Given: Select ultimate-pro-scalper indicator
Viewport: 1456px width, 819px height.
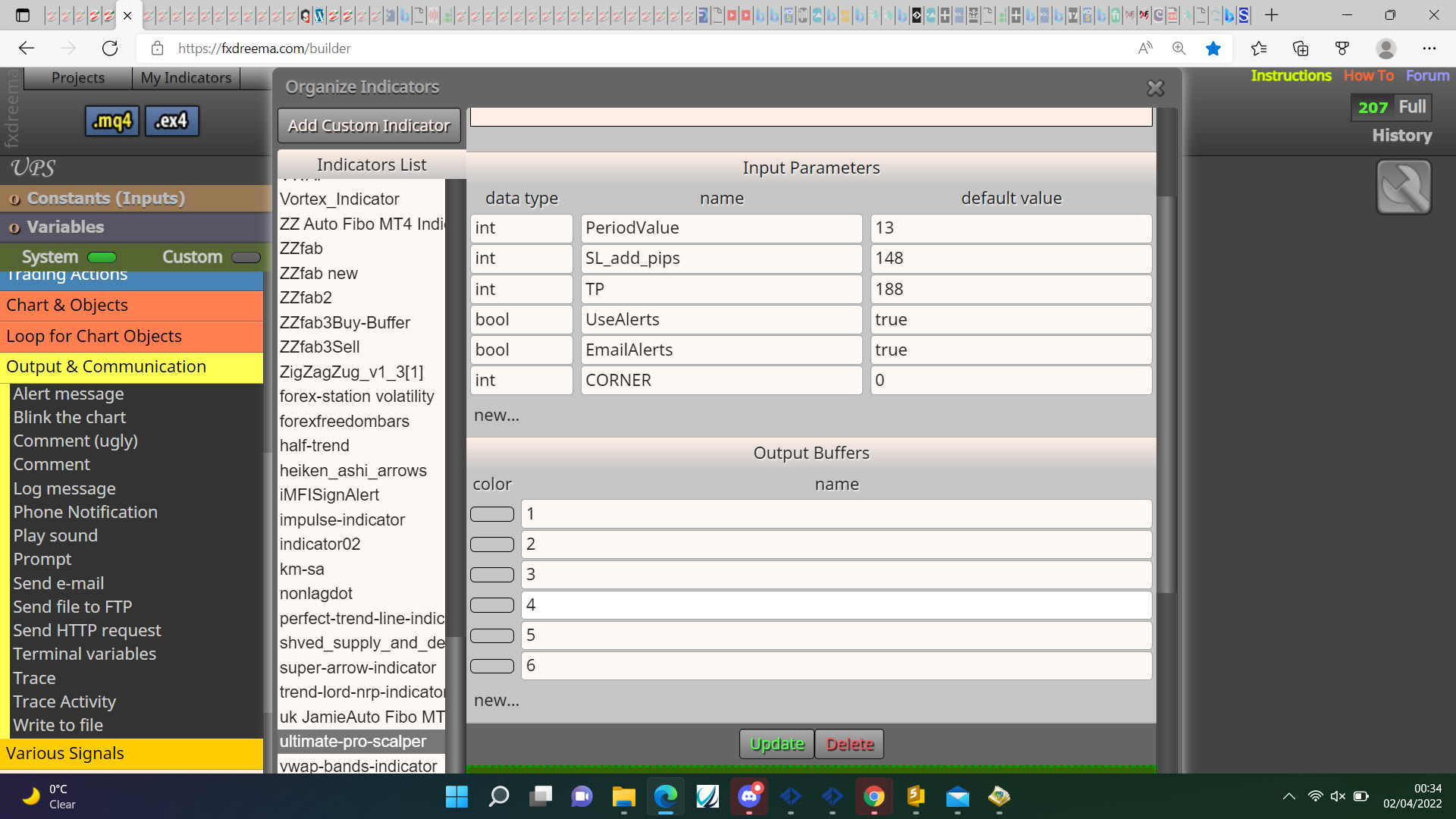Looking at the screenshot, I should (361, 742).
